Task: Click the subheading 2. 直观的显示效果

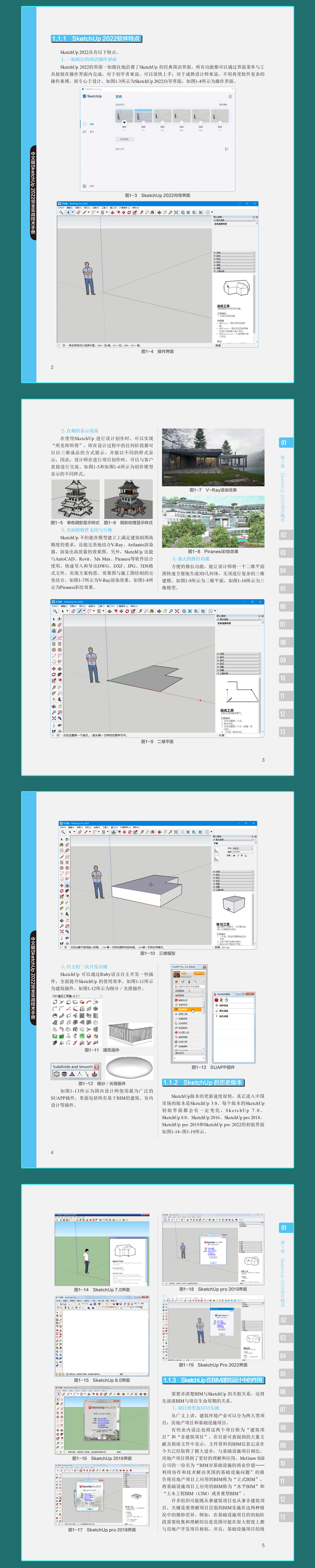Action: click(x=79, y=430)
